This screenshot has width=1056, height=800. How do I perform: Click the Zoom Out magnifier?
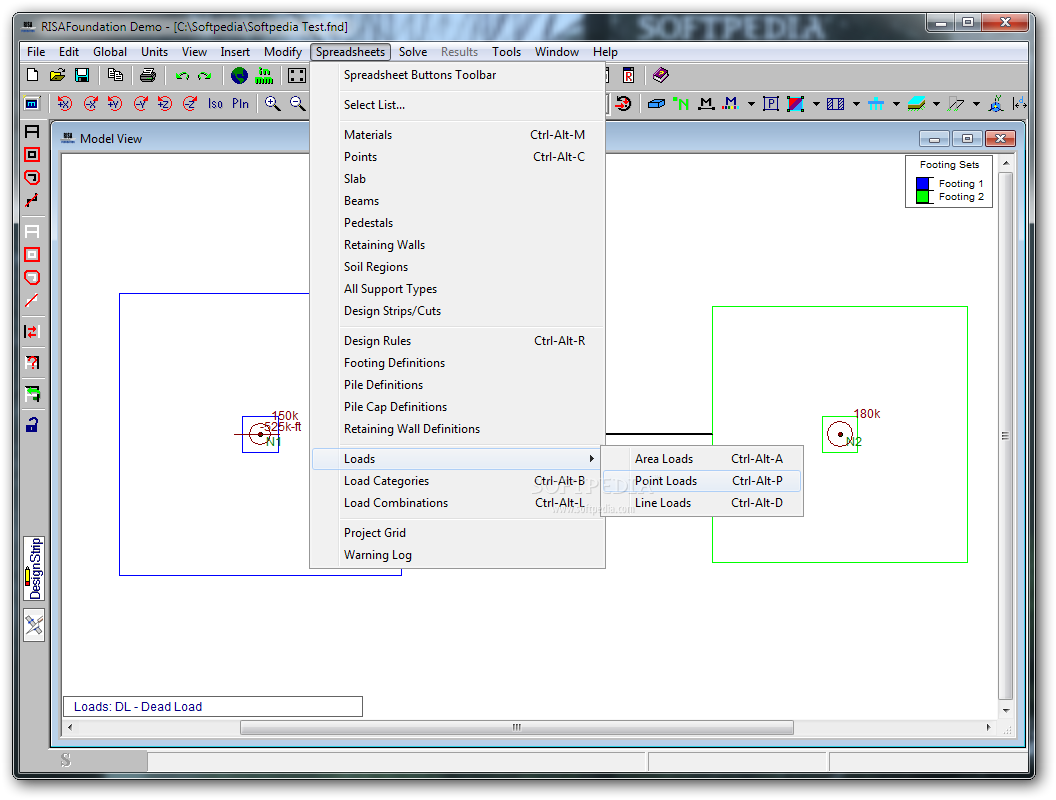pyautogui.click(x=298, y=104)
